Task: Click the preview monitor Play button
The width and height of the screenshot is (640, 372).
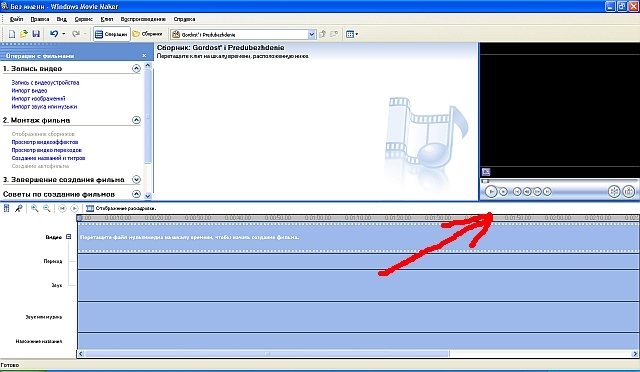Action: (x=491, y=191)
